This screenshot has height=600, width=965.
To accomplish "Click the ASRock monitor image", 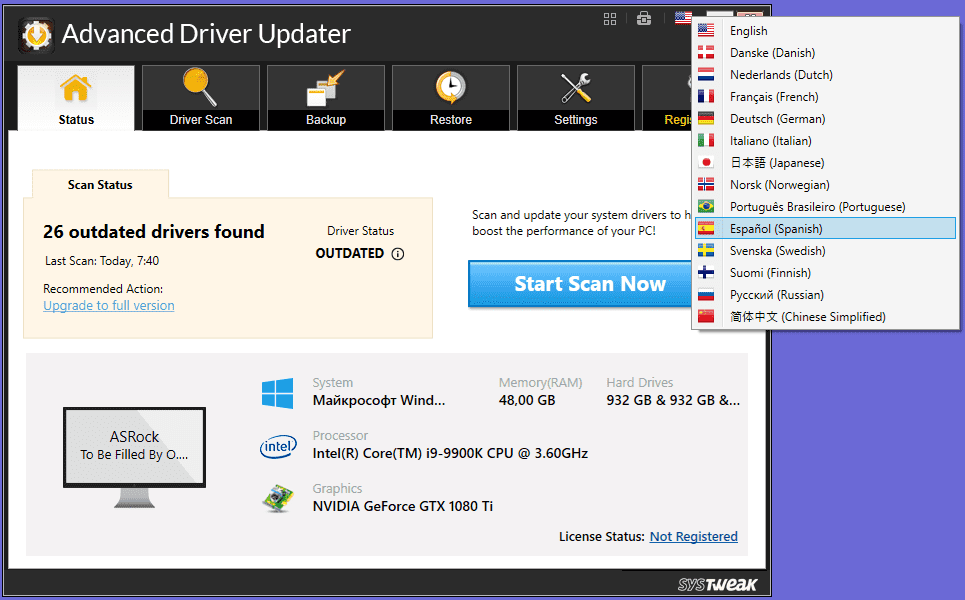I will pos(134,457).
